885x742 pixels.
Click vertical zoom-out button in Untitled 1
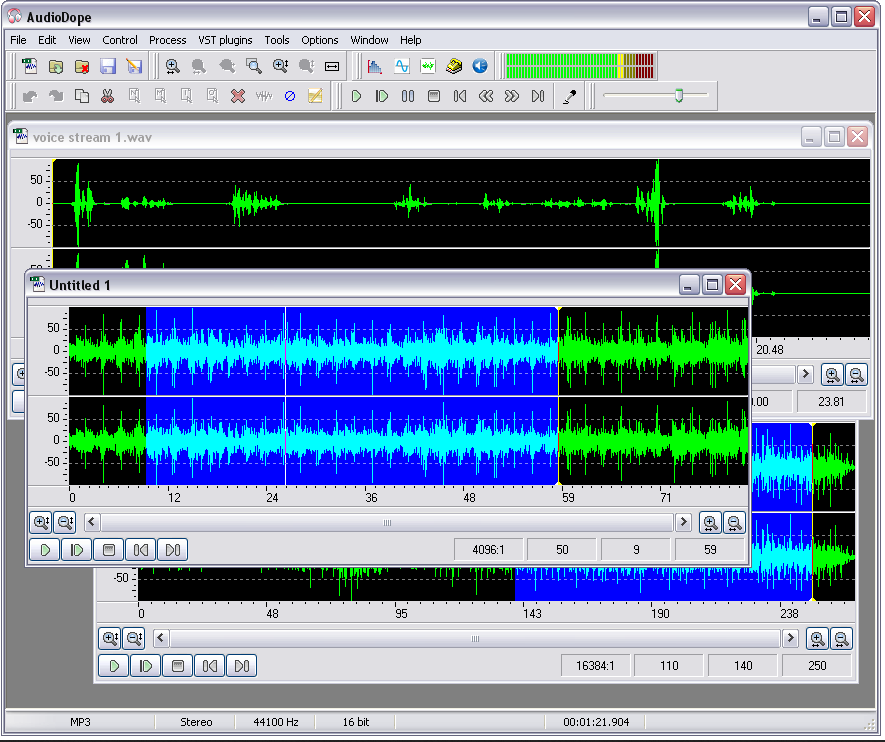click(65, 522)
